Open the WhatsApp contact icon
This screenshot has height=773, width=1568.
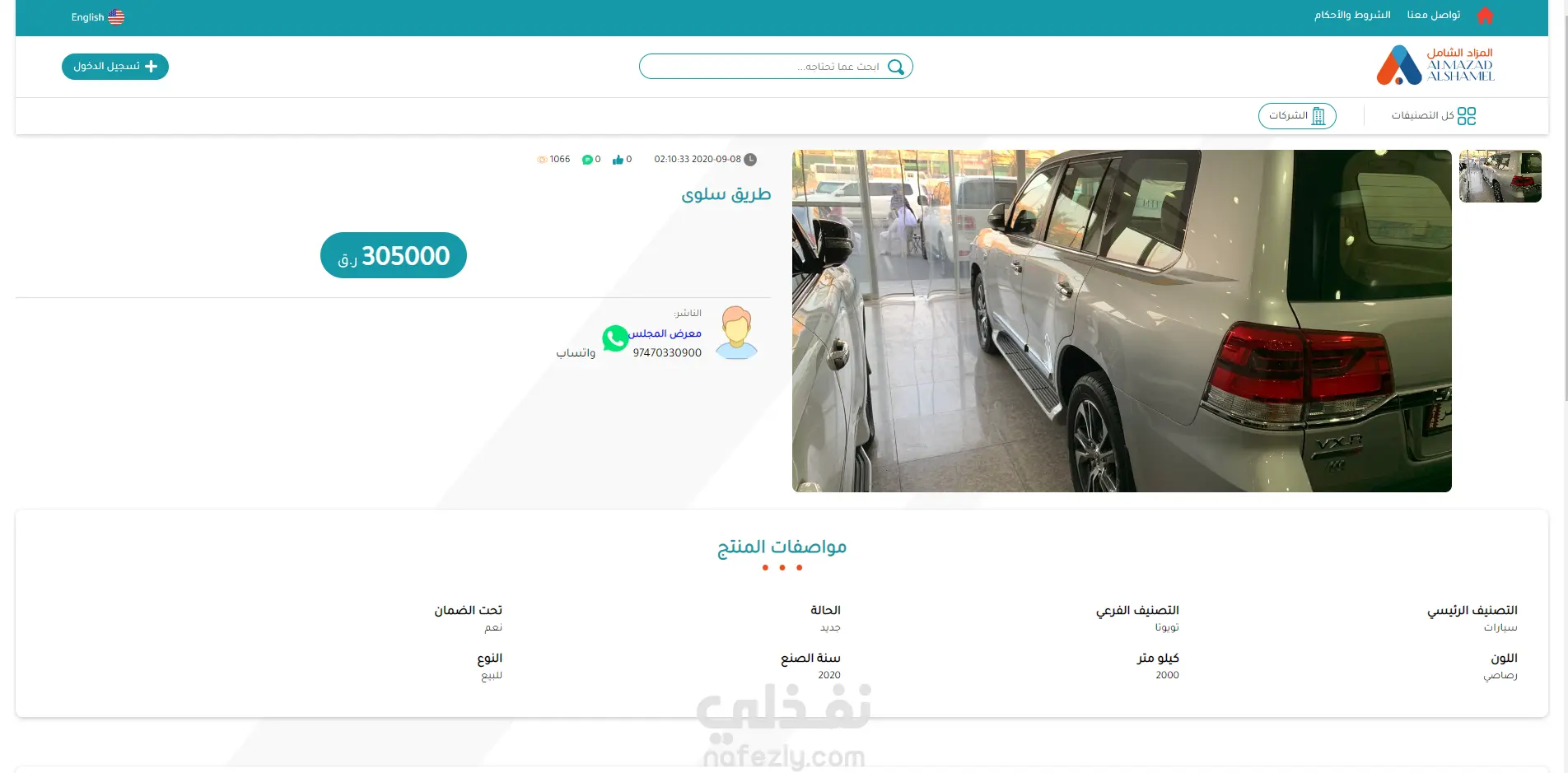(x=615, y=338)
